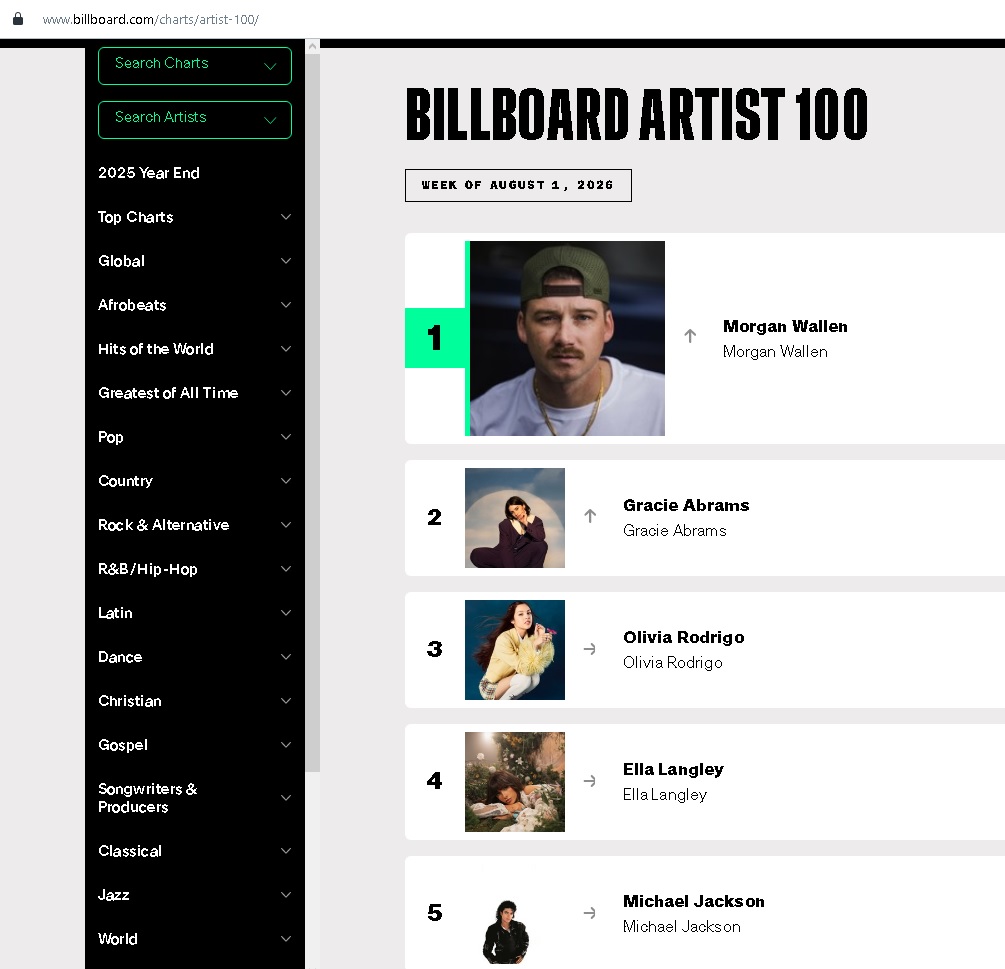
Task: Select the Latin menu item
Action: tap(195, 613)
